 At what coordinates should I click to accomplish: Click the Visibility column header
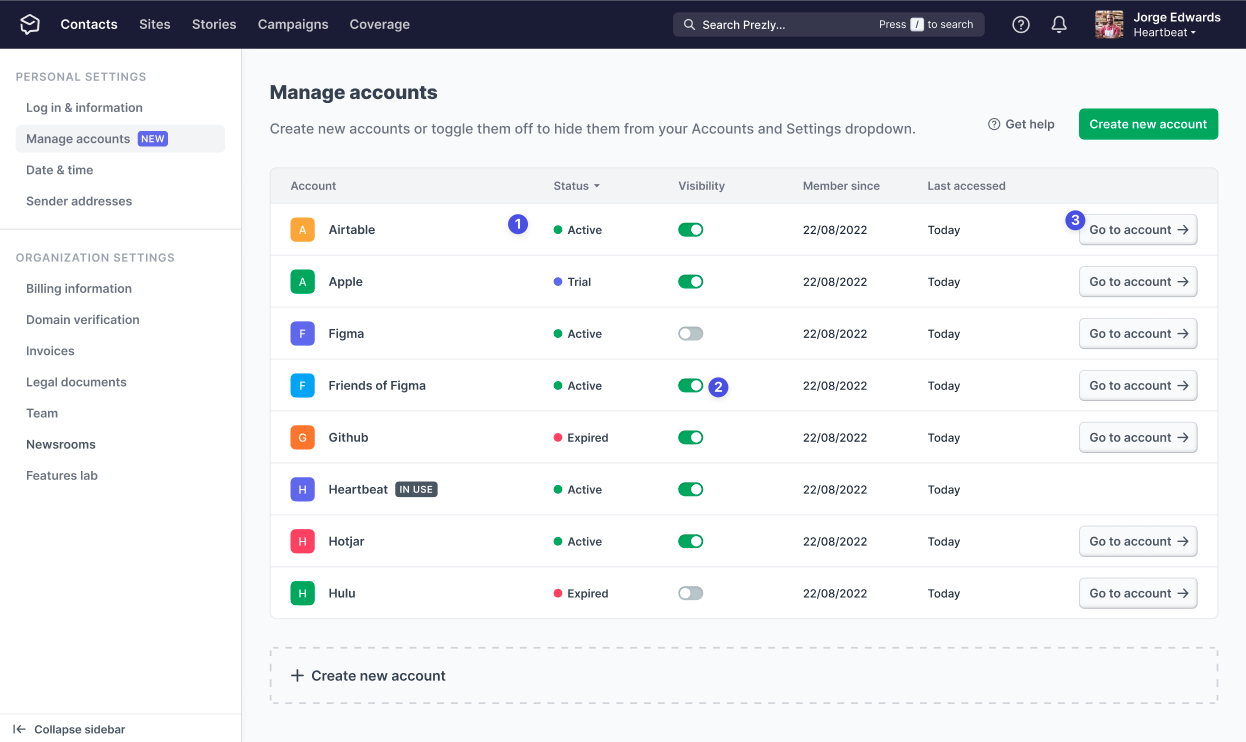tap(701, 186)
